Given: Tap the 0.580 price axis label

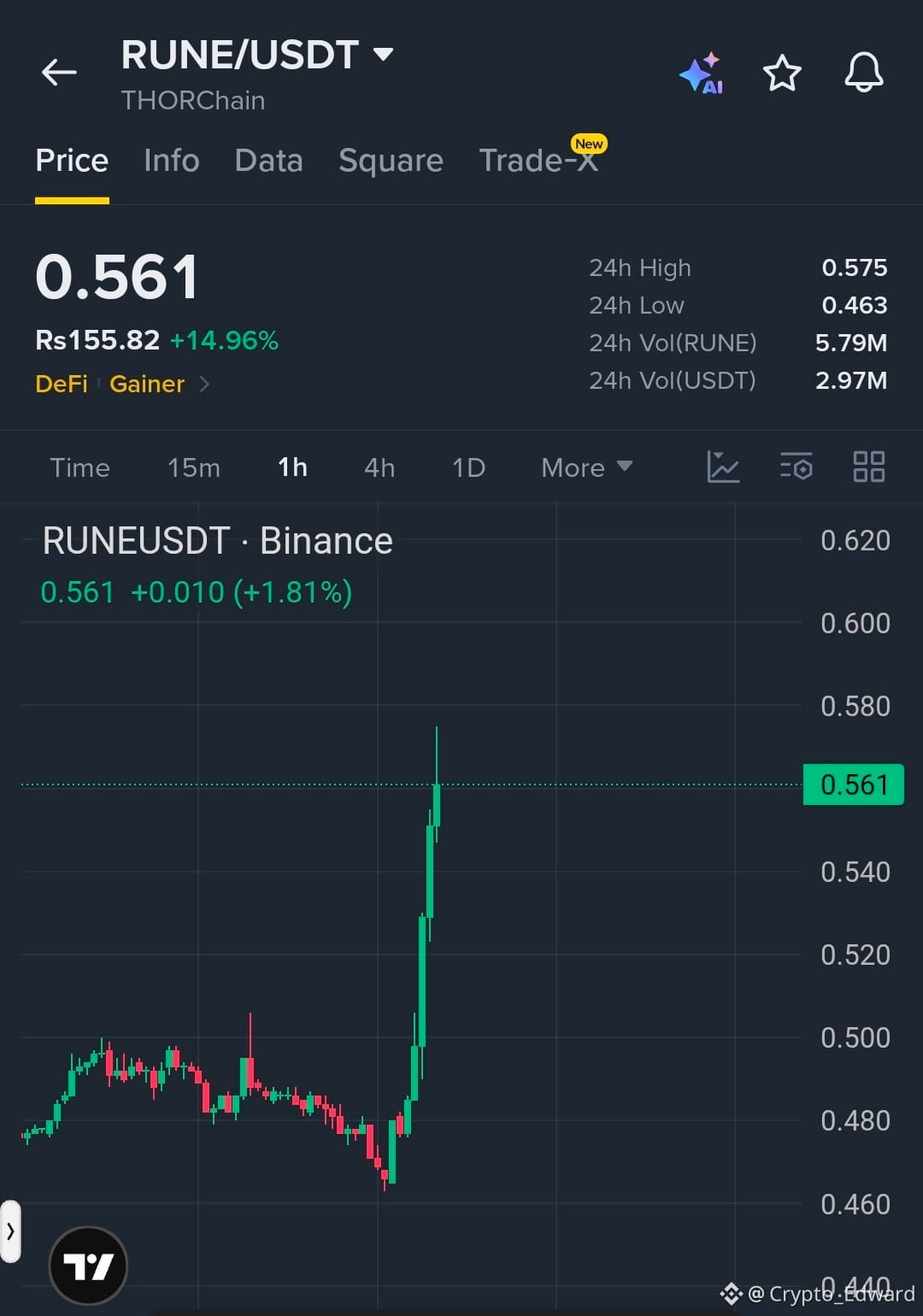Looking at the screenshot, I should [855, 706].
